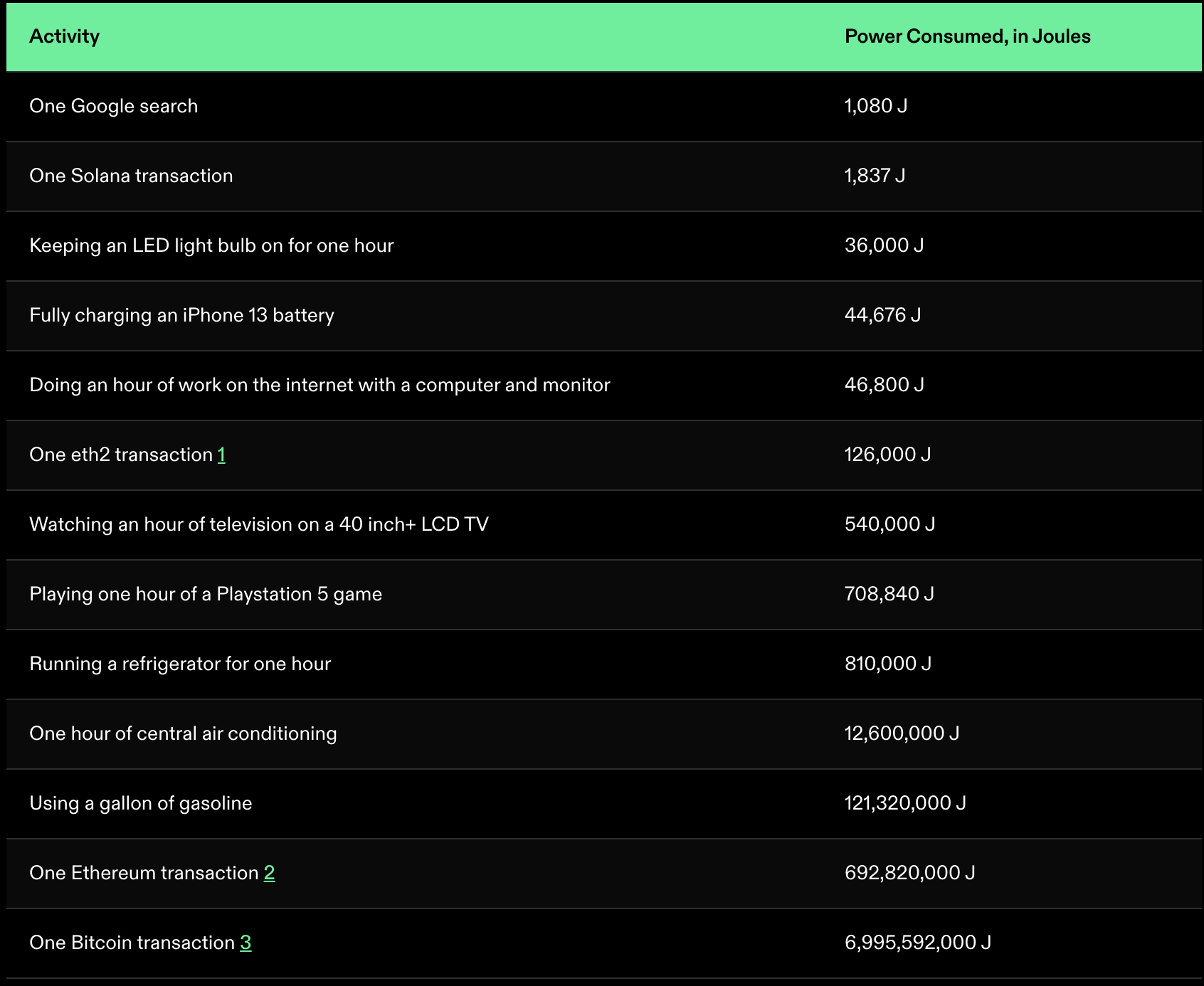The width and height of the screenshot is (1204, 986).
Task: Select the 810,000 J value
Action: point(888,664)
